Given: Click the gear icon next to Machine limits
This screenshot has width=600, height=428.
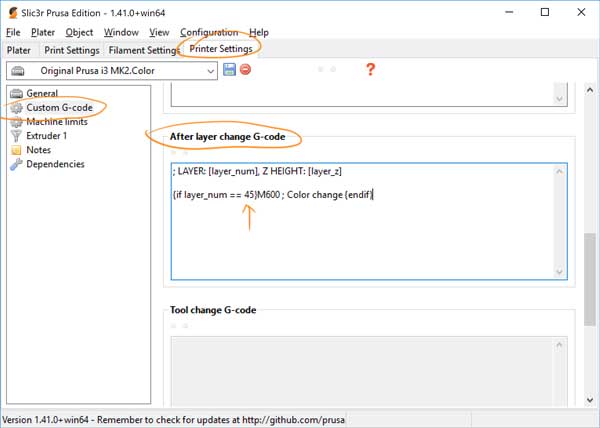Looking at the screenshot, I should point(16,122).
